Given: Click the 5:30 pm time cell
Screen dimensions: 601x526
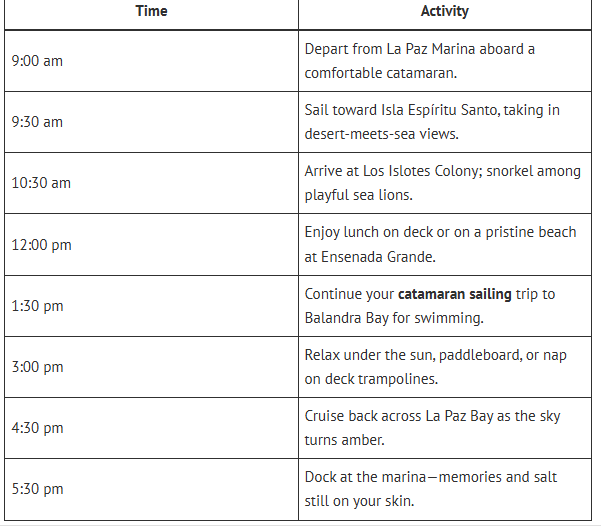Looking at the screenshot, I should pyautogui.click(x=37, y=489).
